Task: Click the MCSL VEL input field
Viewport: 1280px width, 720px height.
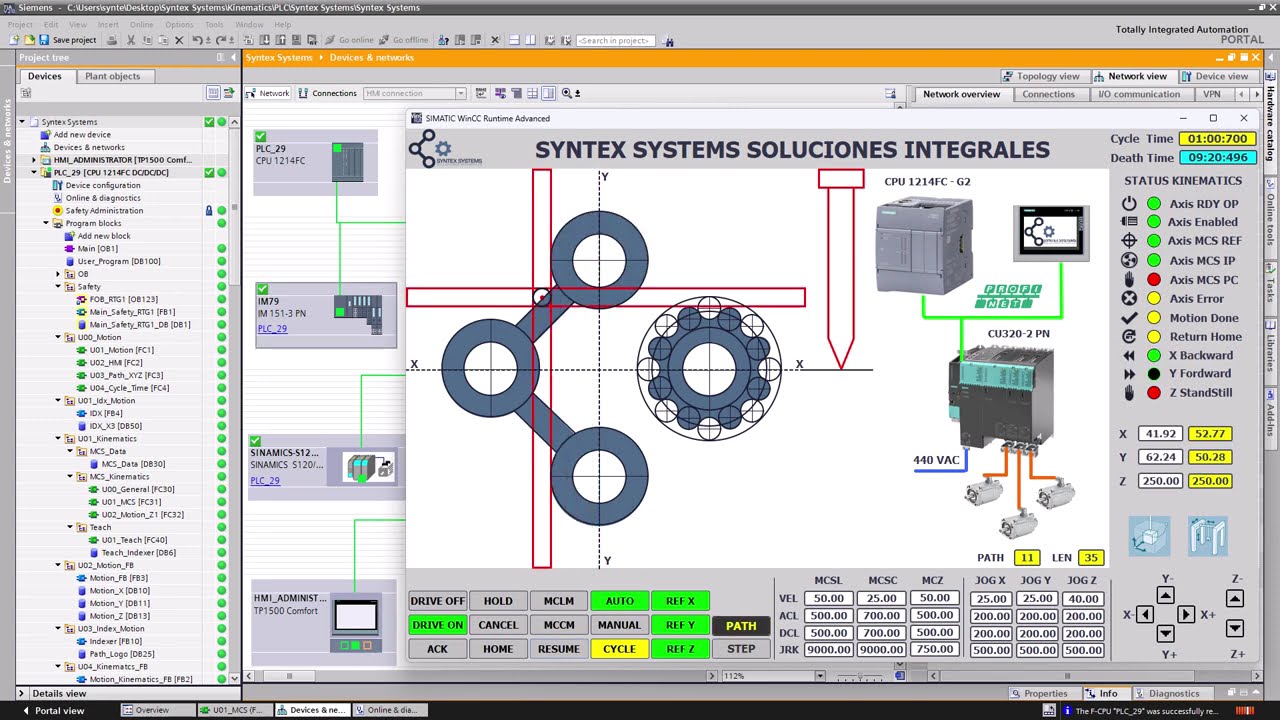Action: [828, 599]
